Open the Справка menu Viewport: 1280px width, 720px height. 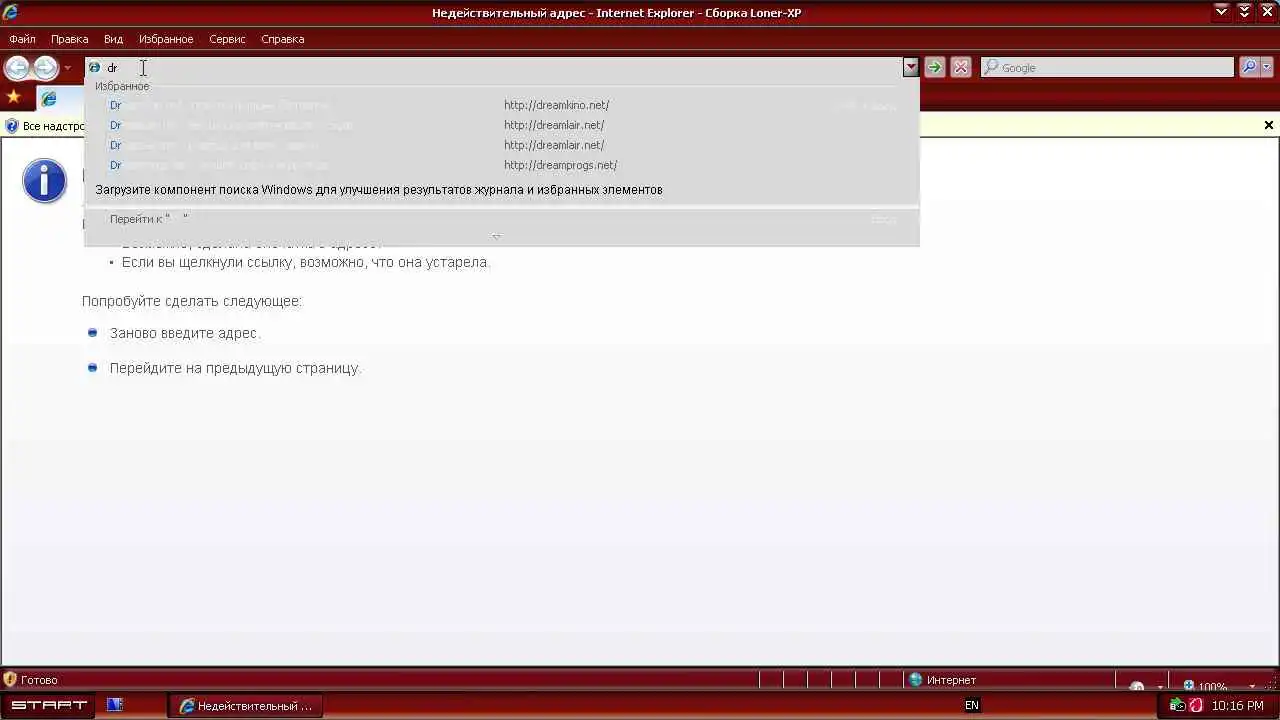pos(282,39)
